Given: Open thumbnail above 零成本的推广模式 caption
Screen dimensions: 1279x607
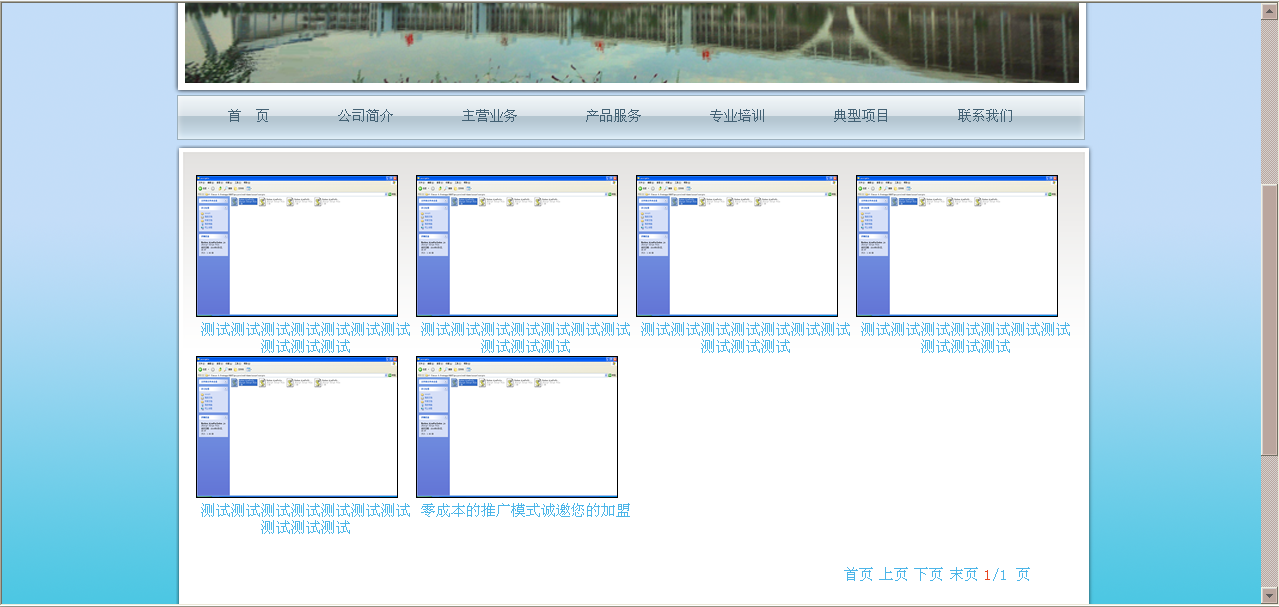Looking at the screenshot, I should coord(517,427).
